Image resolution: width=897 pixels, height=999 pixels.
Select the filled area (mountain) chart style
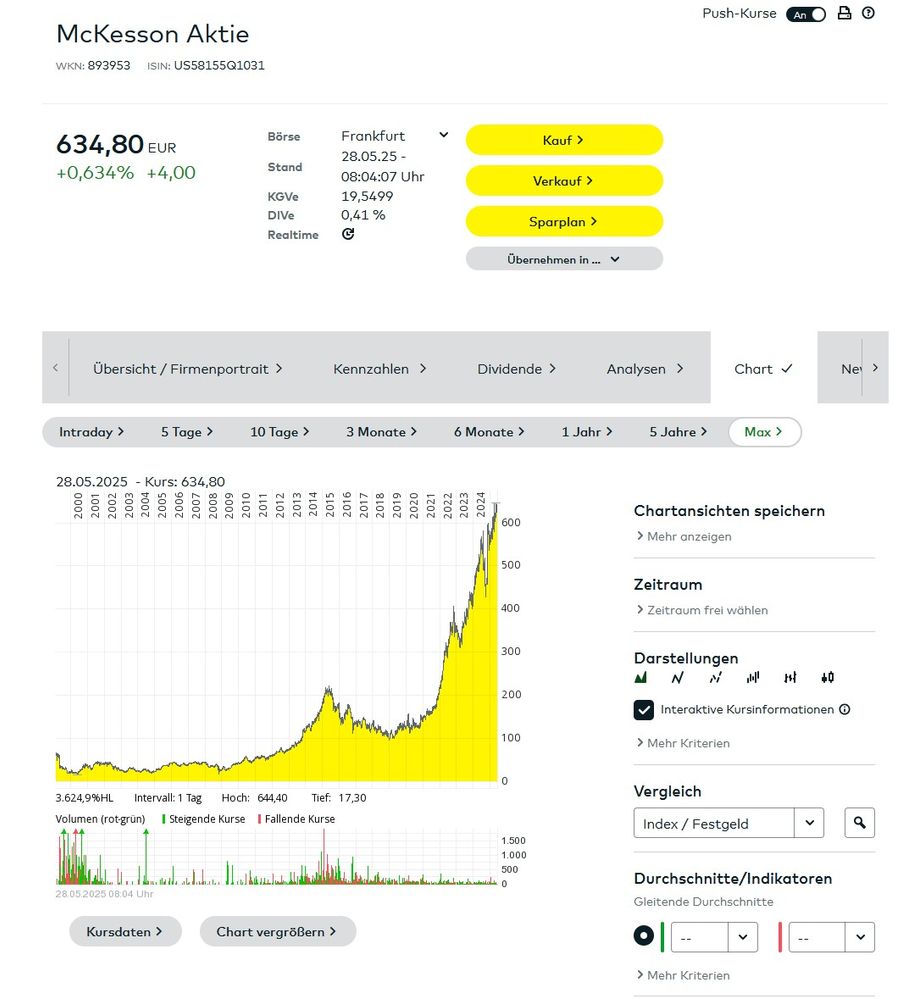click(641, 677)
